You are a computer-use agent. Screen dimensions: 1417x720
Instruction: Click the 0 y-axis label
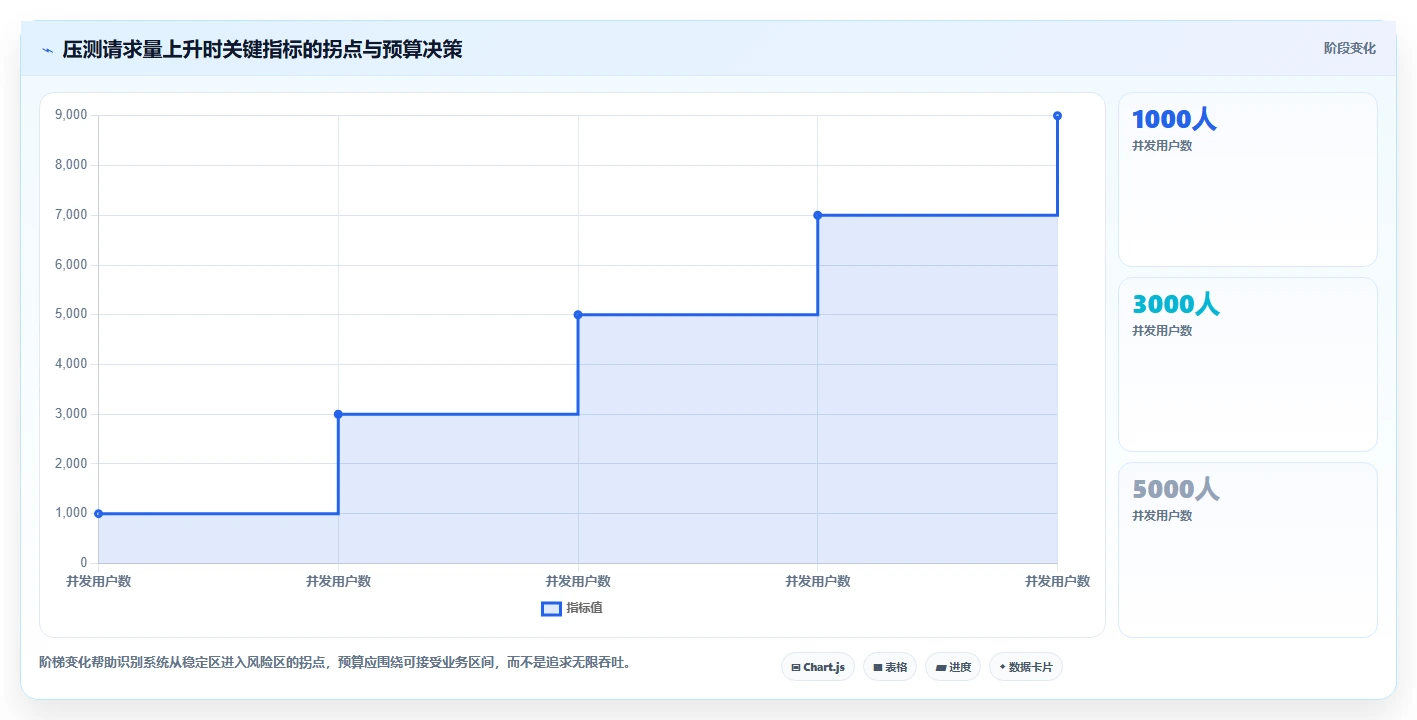(x=84, y=563)
